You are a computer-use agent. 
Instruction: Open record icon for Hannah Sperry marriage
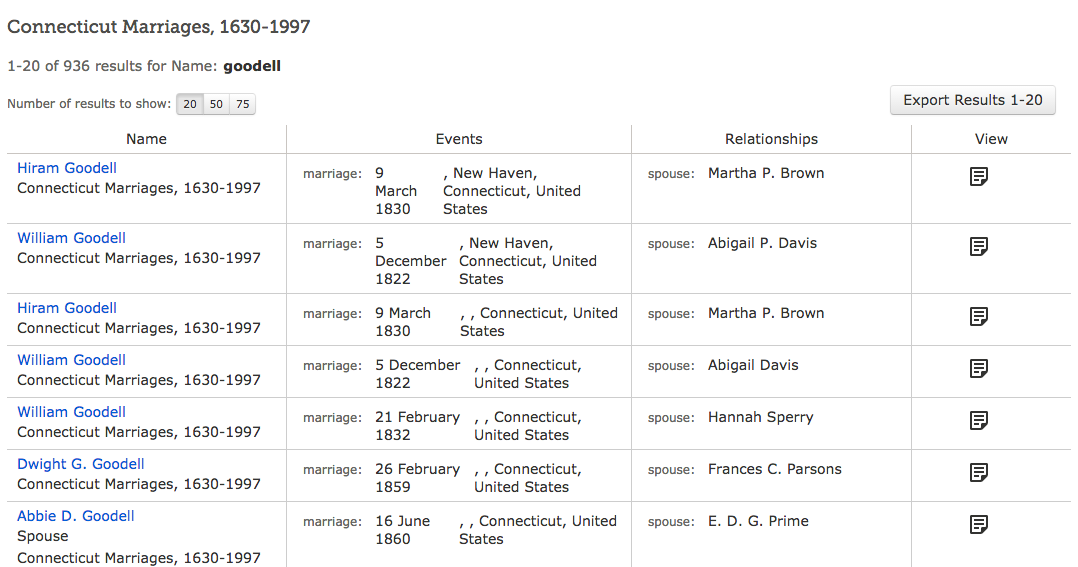(979, 421)
